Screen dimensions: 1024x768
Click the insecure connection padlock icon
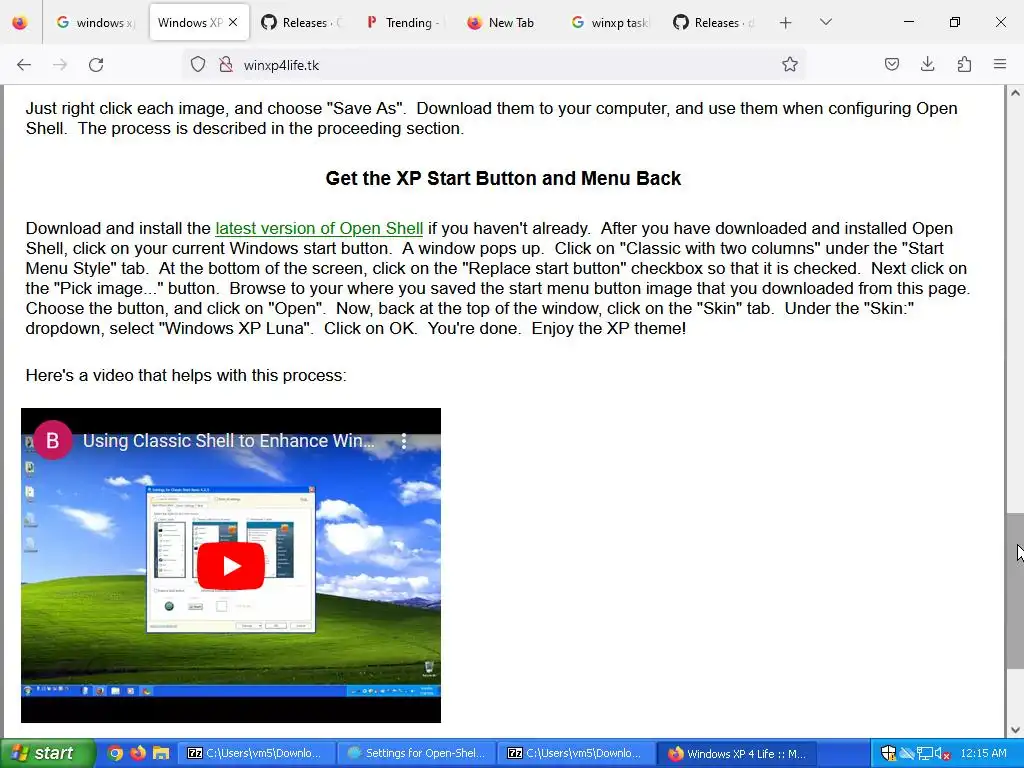pos(226,65)
